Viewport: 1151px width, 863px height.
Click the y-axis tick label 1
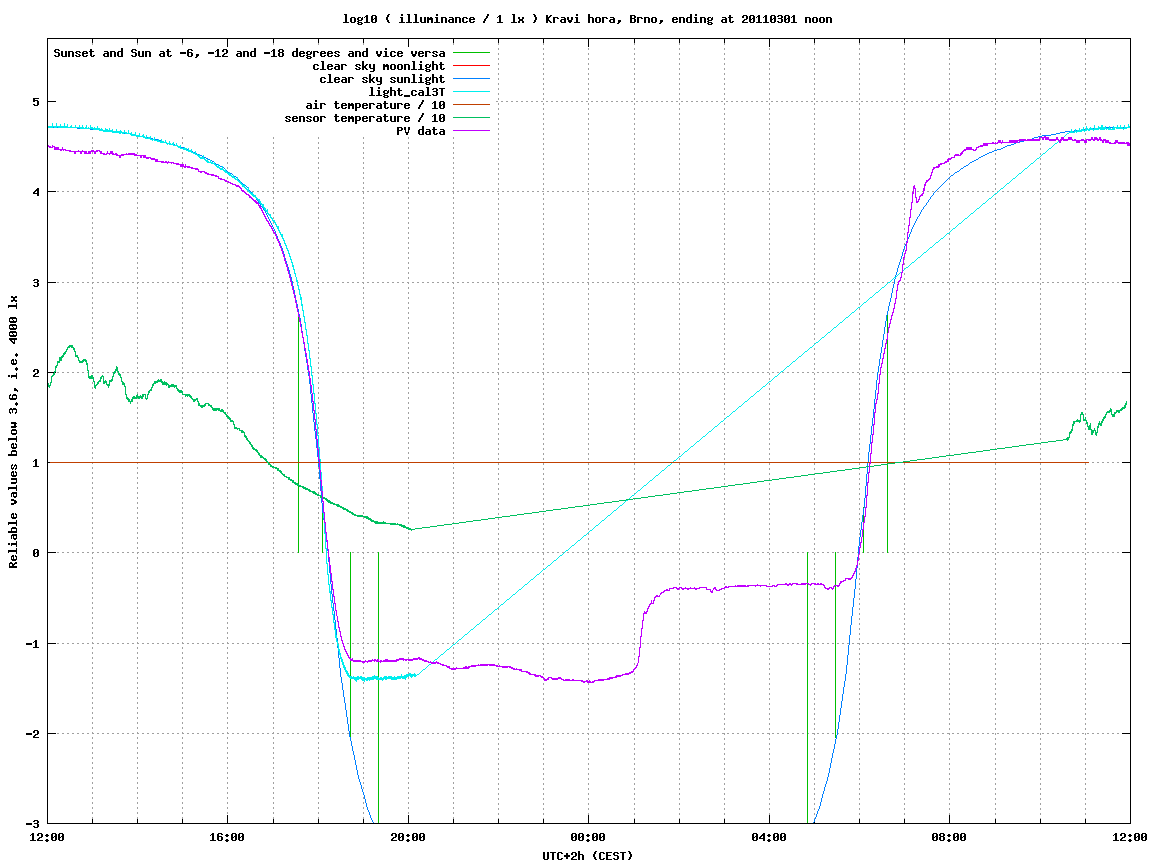(35, 463)
